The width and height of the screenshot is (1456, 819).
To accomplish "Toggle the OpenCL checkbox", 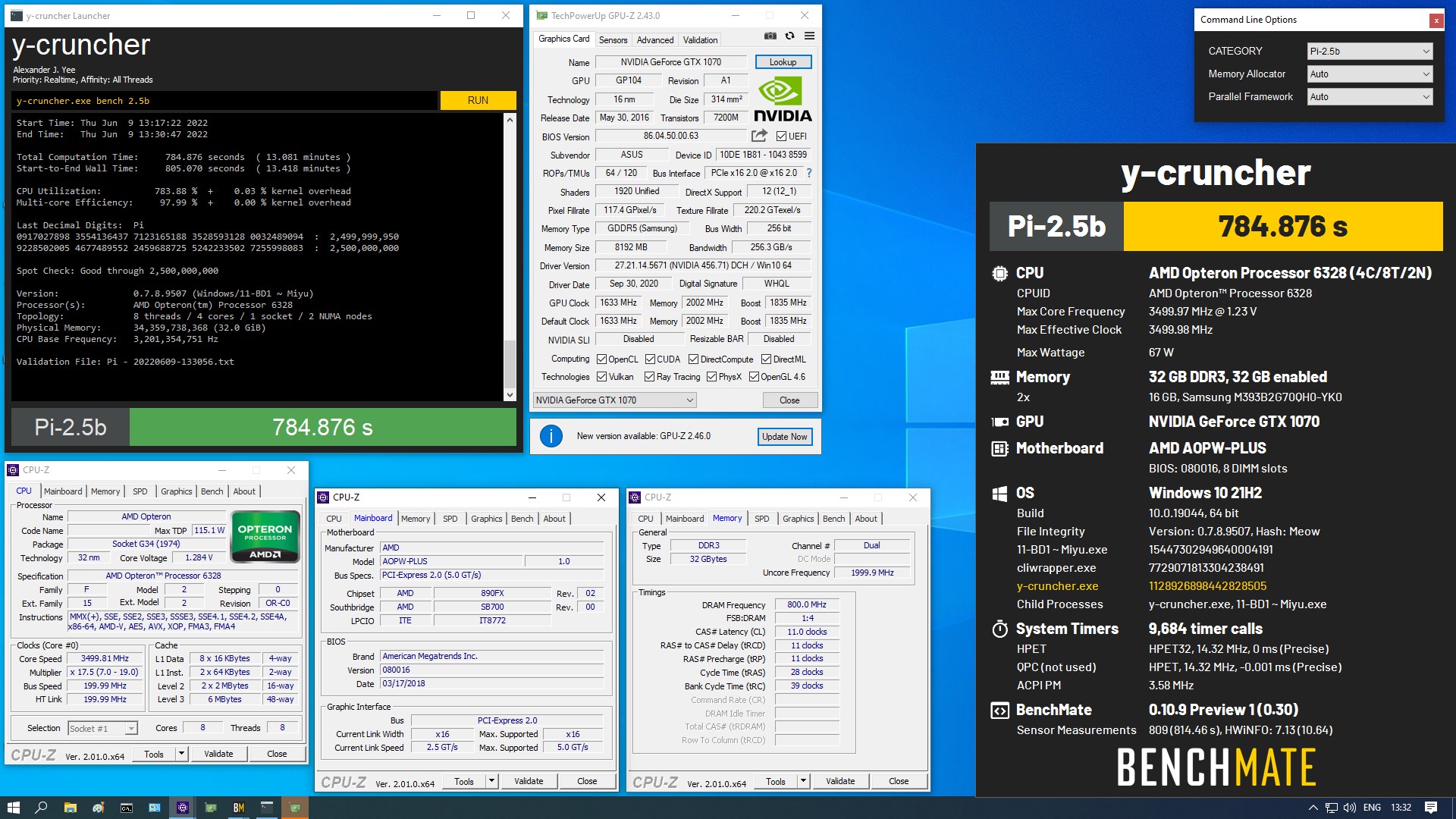I will 601,359.
